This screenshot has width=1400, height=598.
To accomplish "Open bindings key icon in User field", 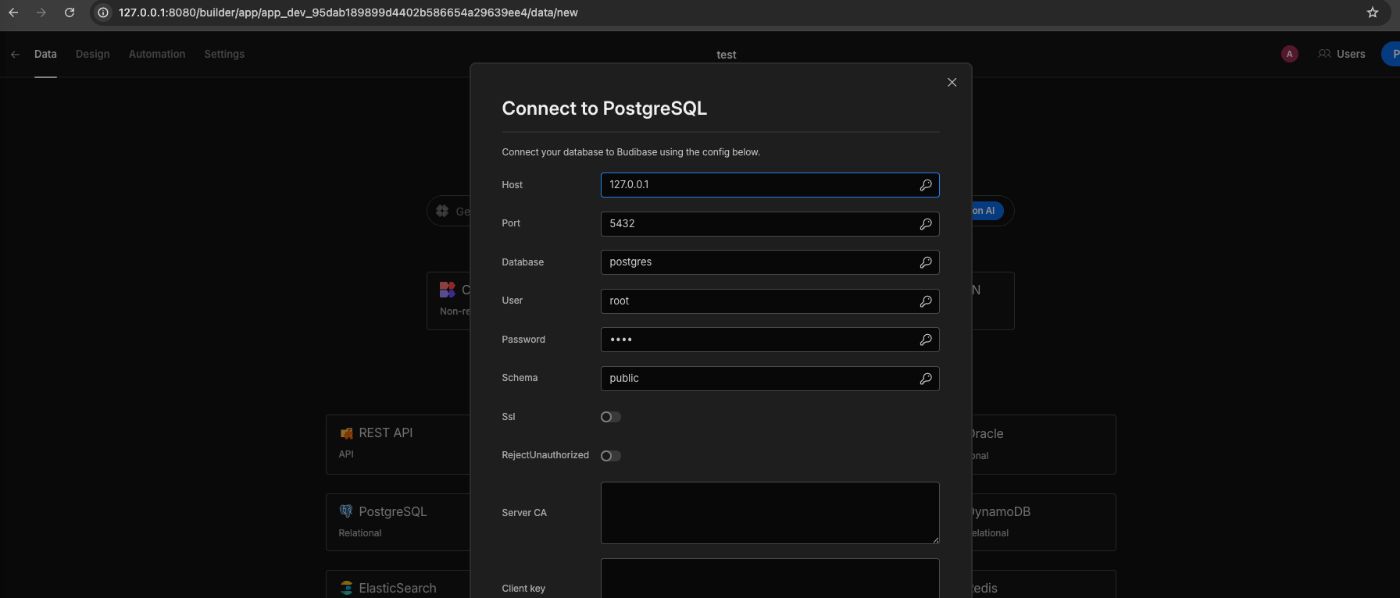I will [926, 301].
